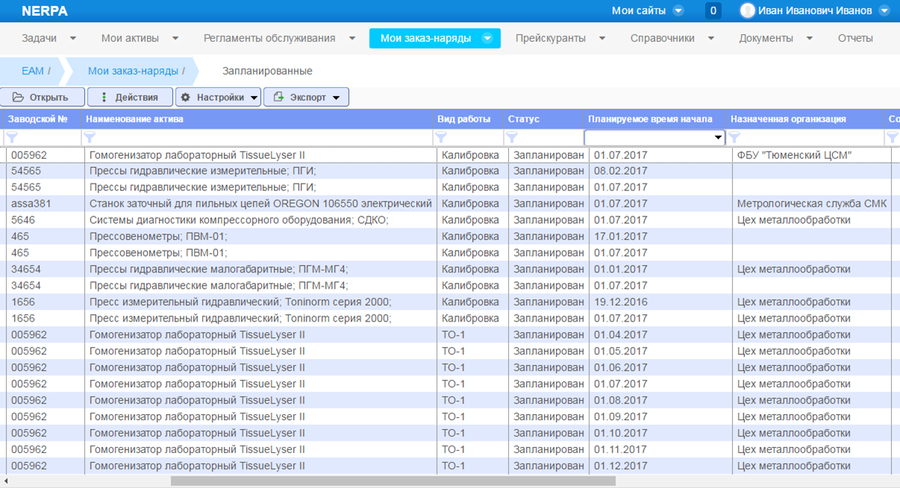Click the filter icon under Статус
Viewport: 900px width, 488px height.
[512, 138]
